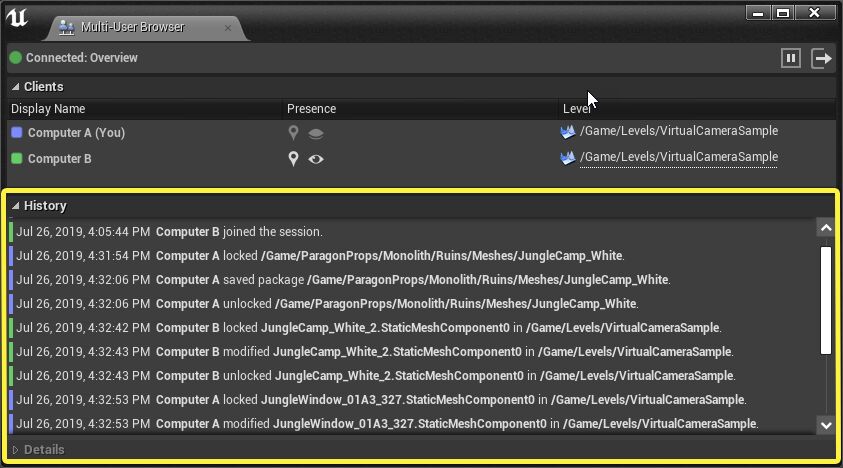843x468 pixels.
Task: Click Computer A blue color swatch
Action: (x=17, y=132)
